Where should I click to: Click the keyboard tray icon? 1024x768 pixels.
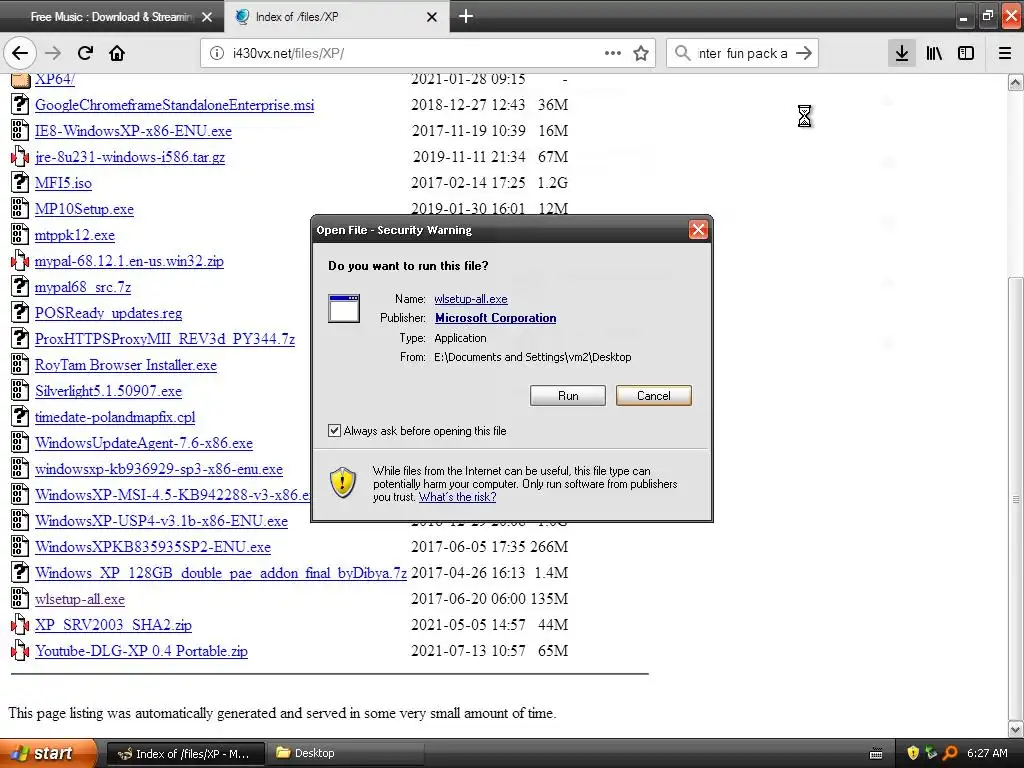click(x=876, y=754)
